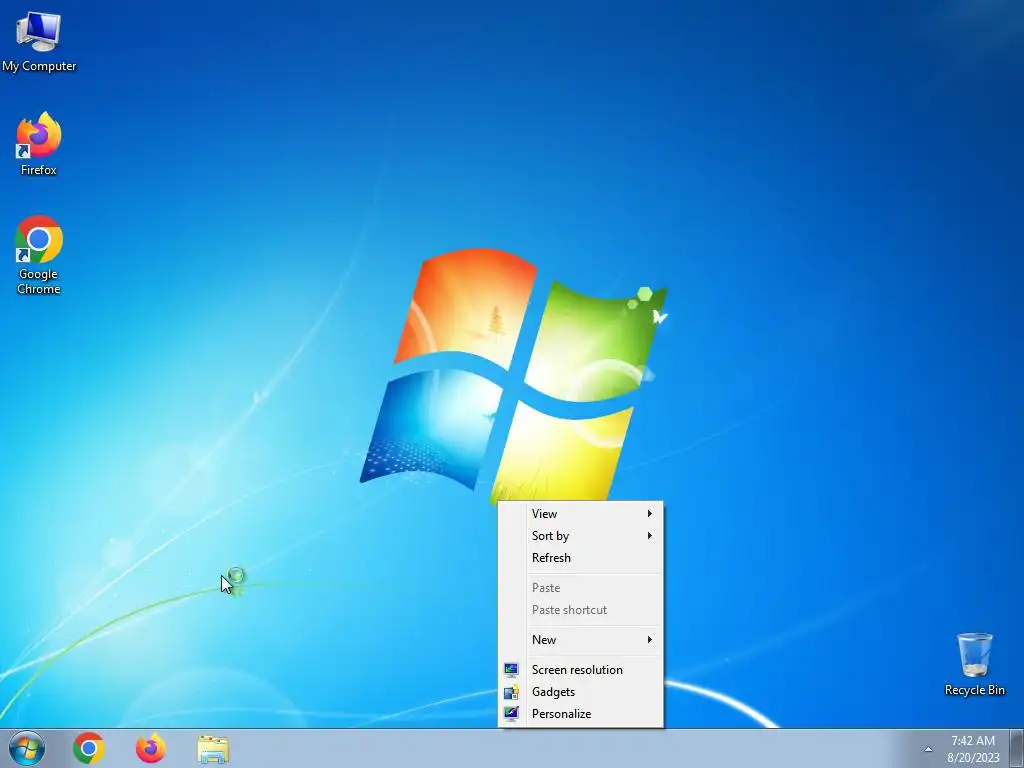Click the Show desktop strip

[1017, 748]
